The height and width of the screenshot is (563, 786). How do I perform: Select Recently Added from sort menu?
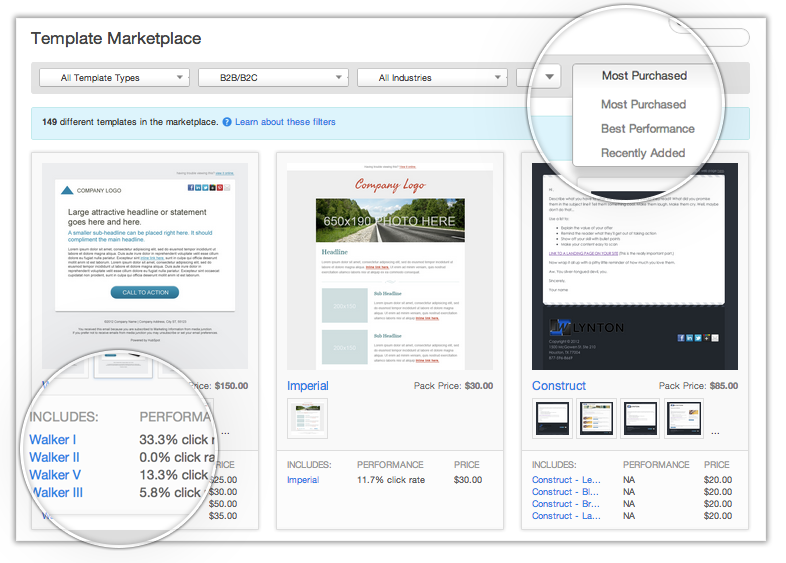[643, 153]
